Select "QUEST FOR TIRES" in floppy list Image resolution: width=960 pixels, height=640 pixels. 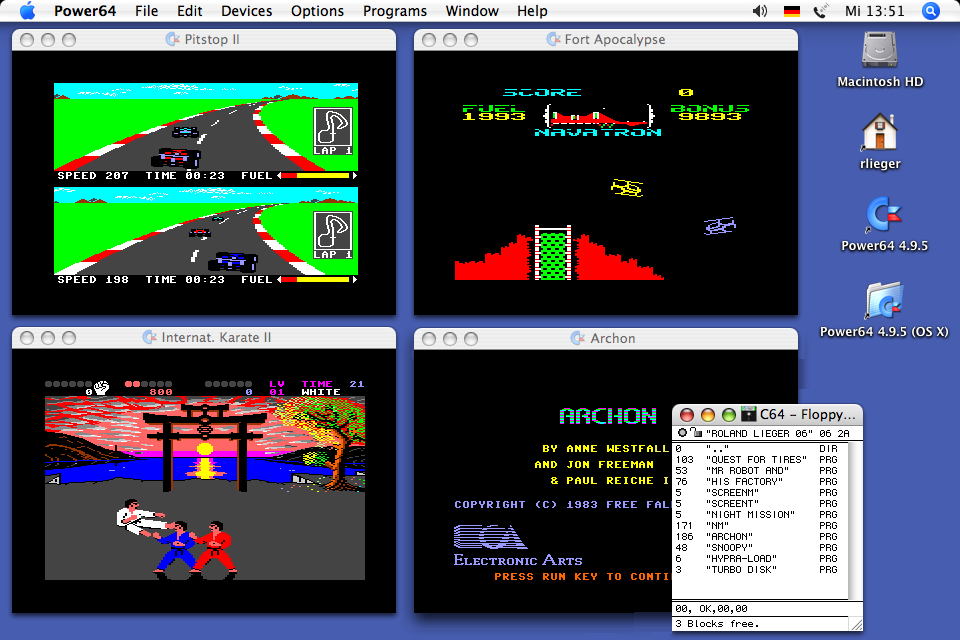tap(759, 459)
